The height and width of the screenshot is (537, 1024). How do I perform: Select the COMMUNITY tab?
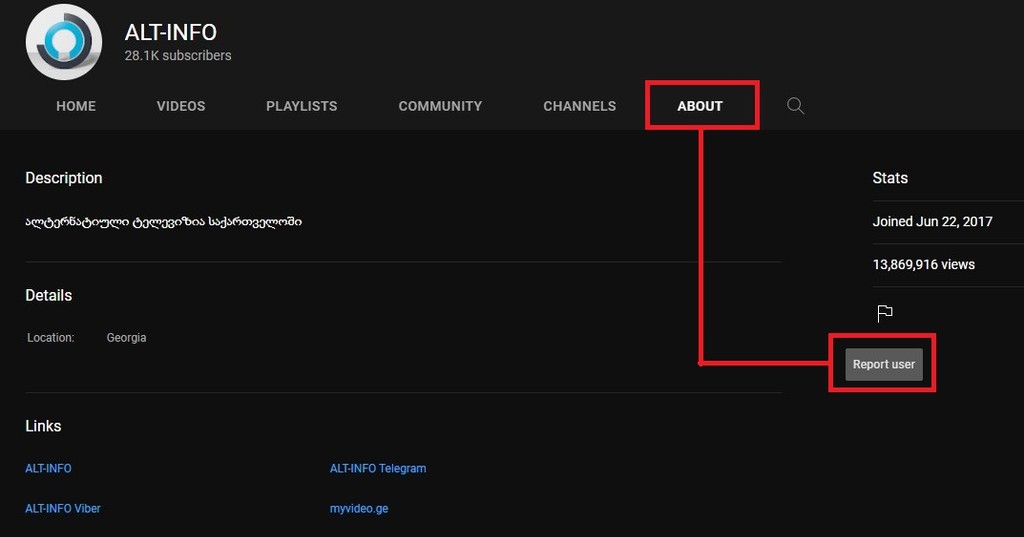click(x=440, y=106)
